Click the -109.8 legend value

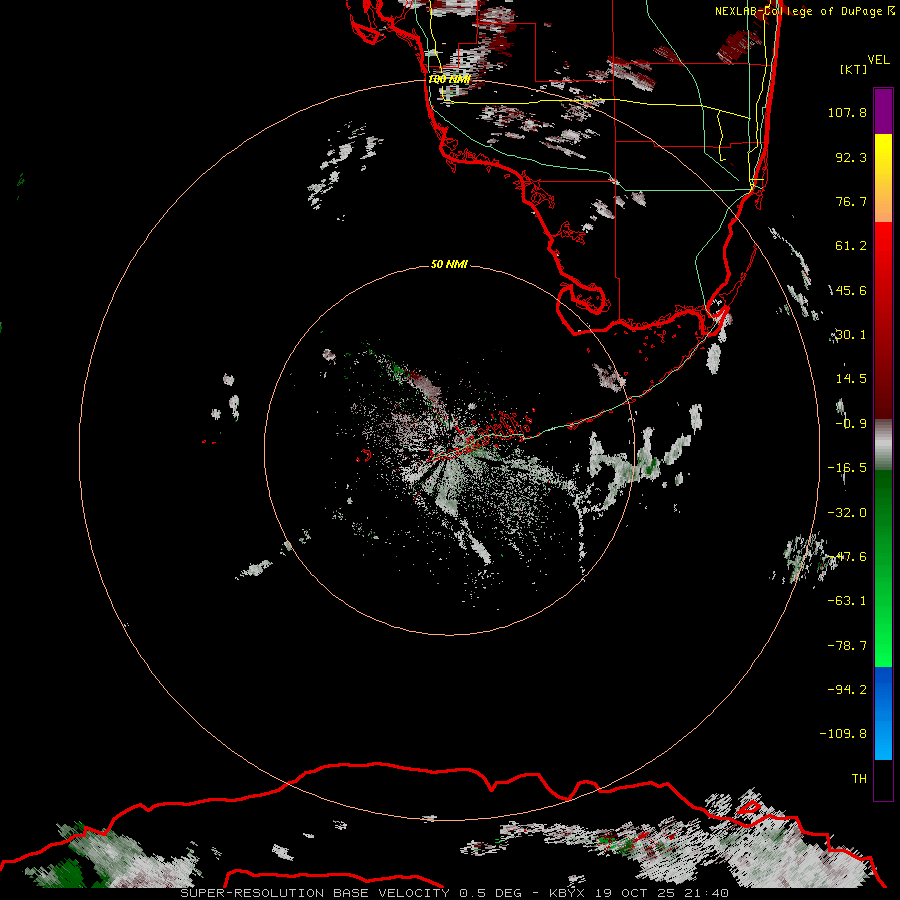click(x=843, y=734)
